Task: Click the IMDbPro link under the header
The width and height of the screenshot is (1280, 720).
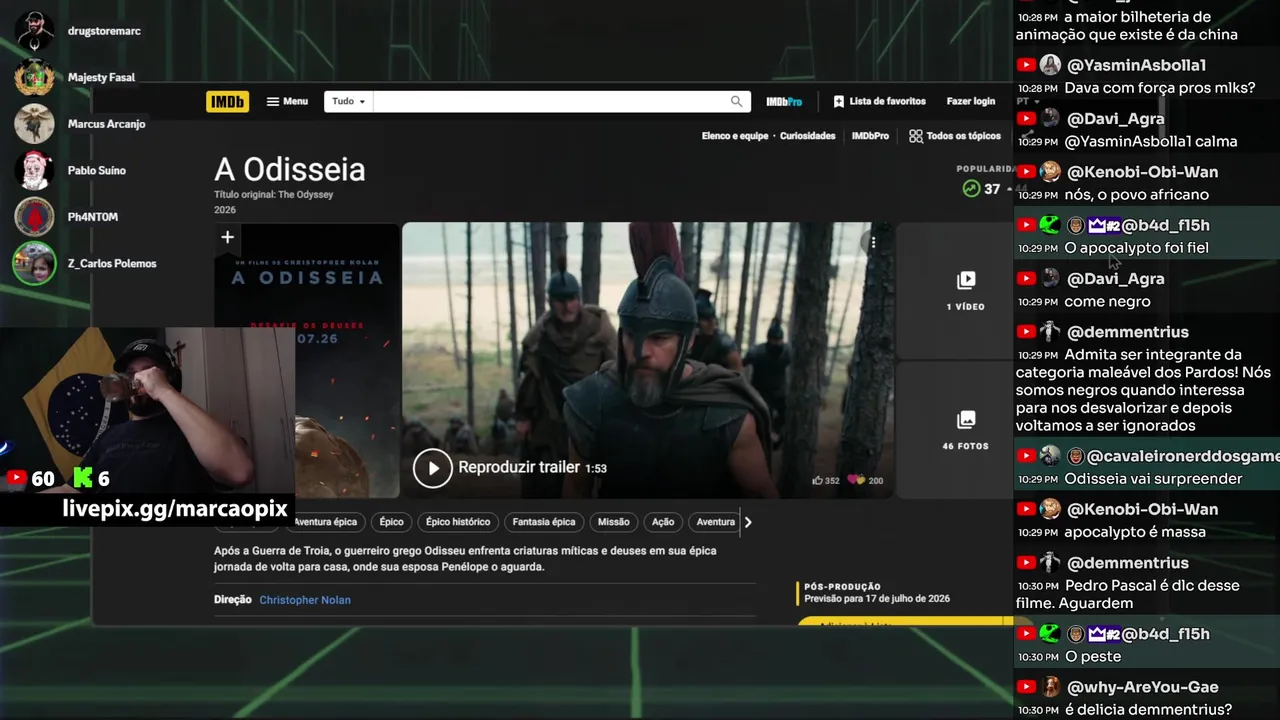Action: tap(870, 136)
